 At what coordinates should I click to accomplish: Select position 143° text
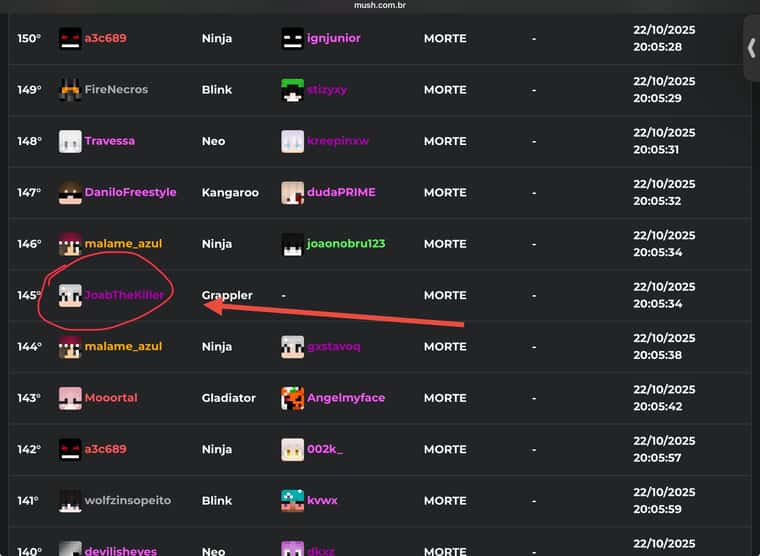[x=29, y=398]
